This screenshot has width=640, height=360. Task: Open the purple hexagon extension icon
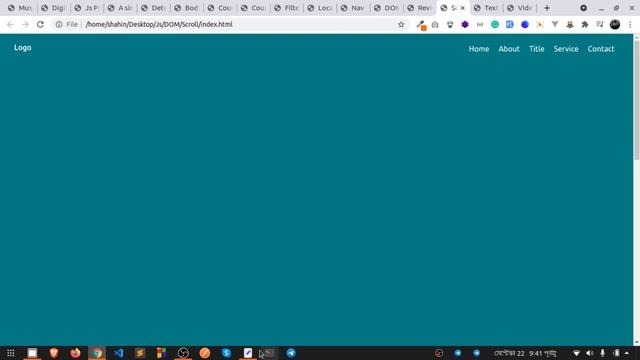click(465, 24)
